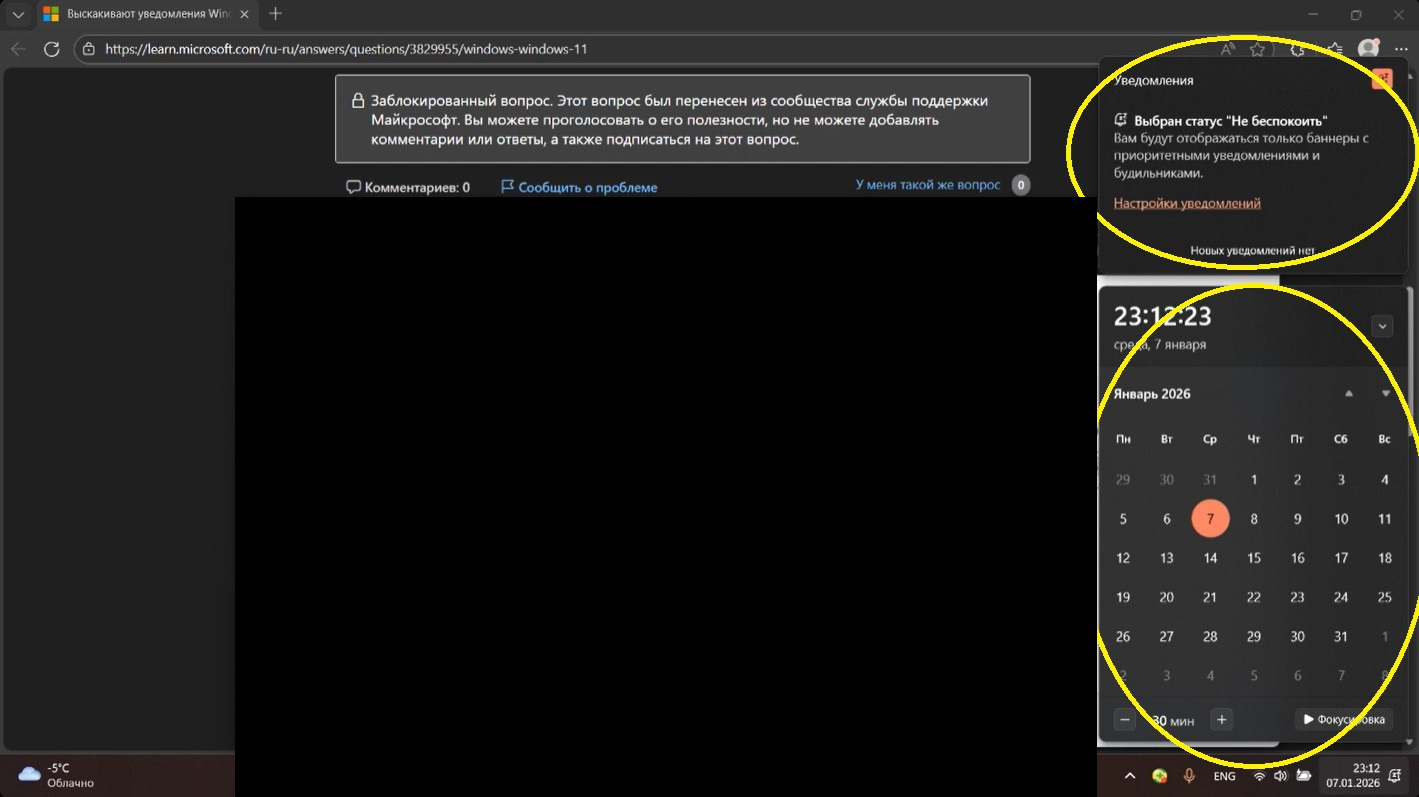
Task: Go to previous month with up arrow
Action: [1349, 394]
